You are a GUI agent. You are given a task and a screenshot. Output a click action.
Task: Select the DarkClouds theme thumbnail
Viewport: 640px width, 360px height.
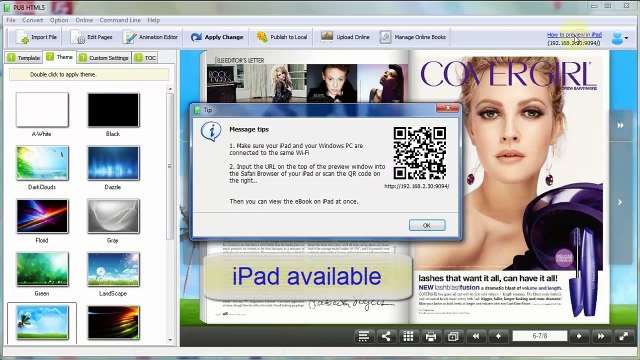pos(42,163)
